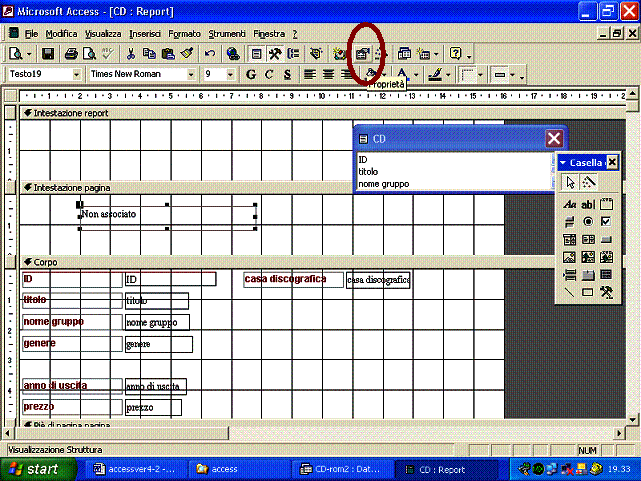Apply the line color pen button

click(435, 74)
